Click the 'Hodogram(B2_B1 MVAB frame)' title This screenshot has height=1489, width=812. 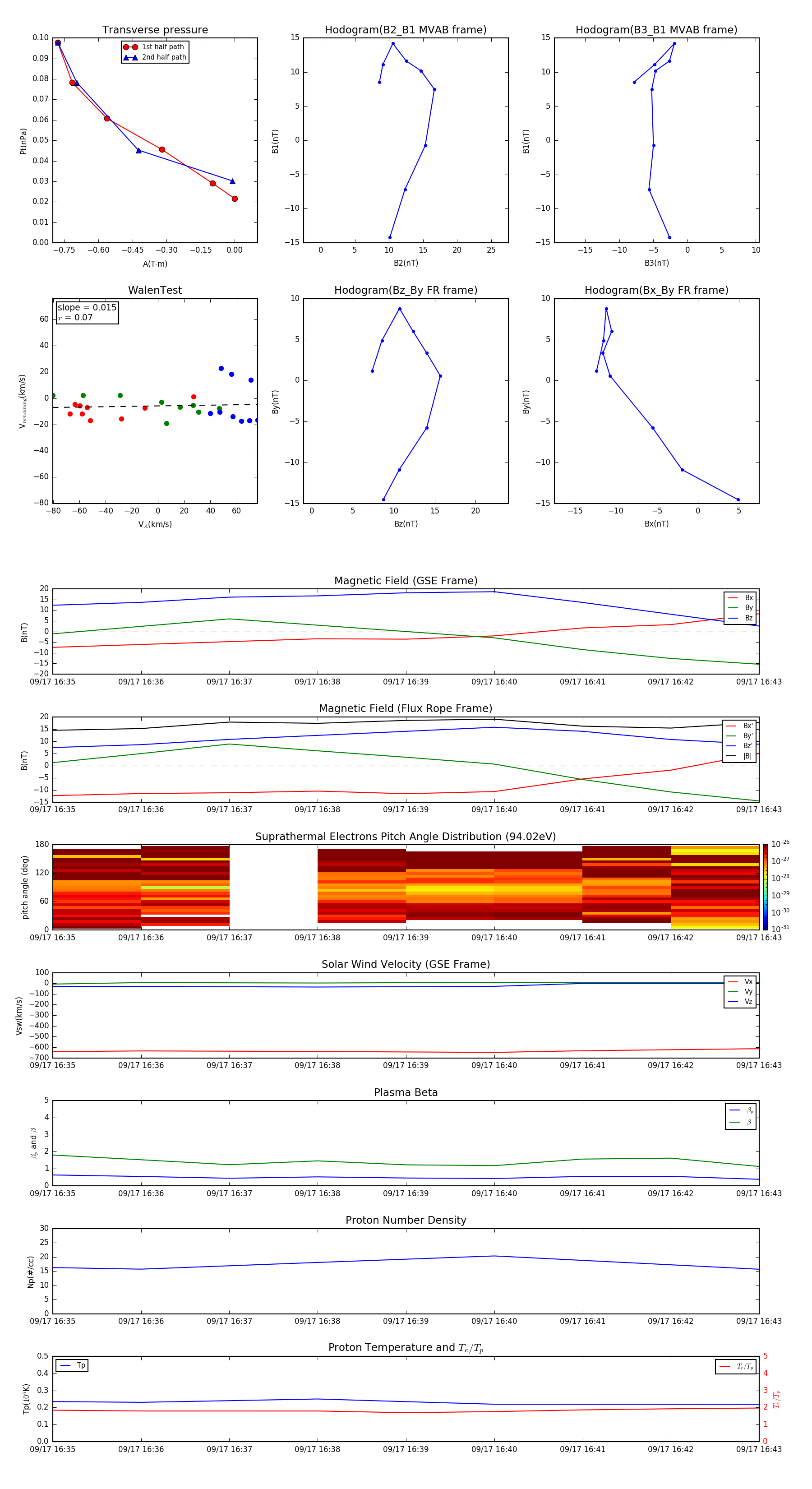click(x=406, y=30)
